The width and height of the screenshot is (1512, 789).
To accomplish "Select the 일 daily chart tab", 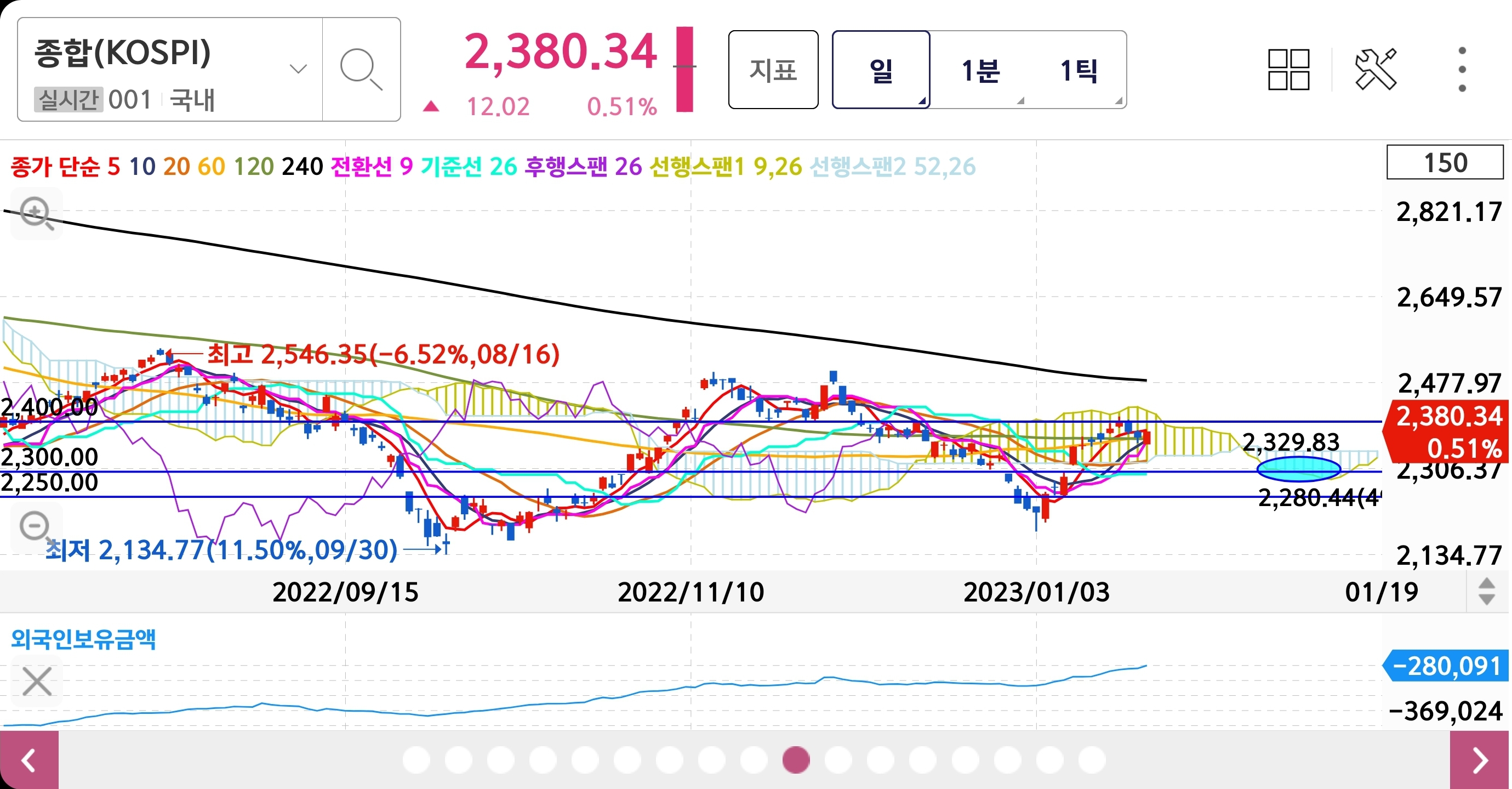I will [x=881, y=70].
